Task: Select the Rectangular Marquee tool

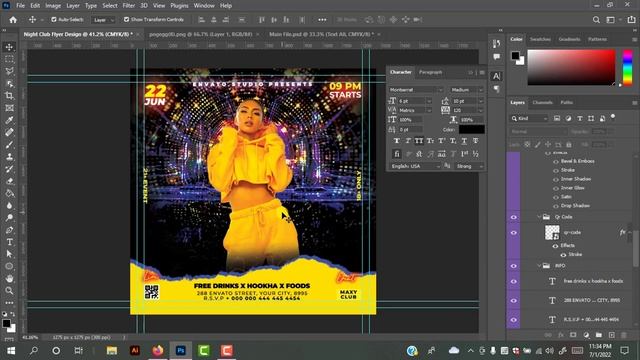Action: 9,59
